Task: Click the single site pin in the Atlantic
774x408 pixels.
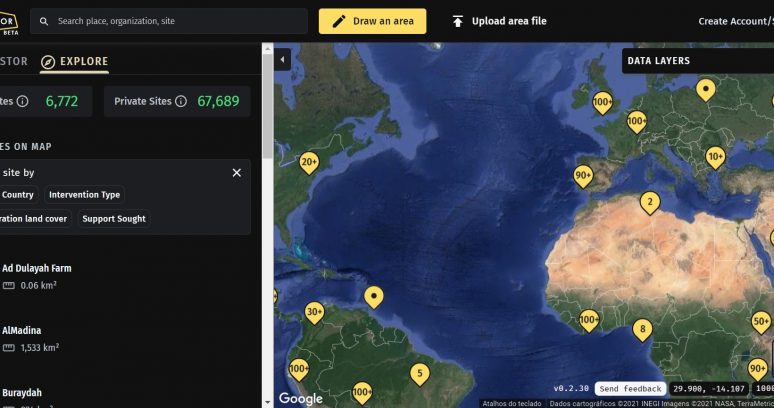Action: (374, 296)
